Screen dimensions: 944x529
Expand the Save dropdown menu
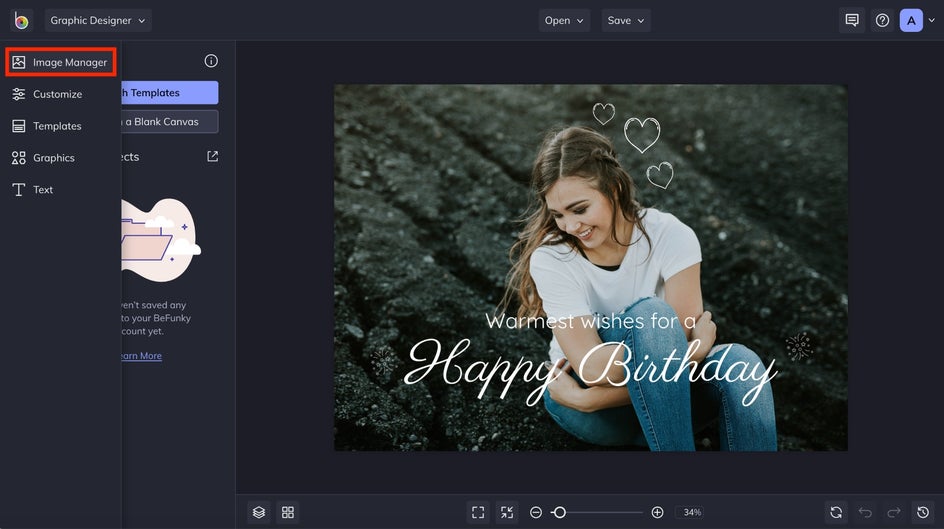pos(626,20)
